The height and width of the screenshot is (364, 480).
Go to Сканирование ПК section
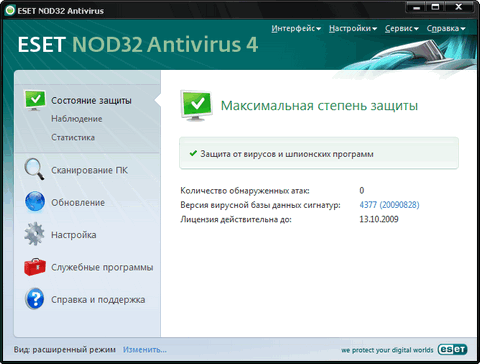[89, 170]
